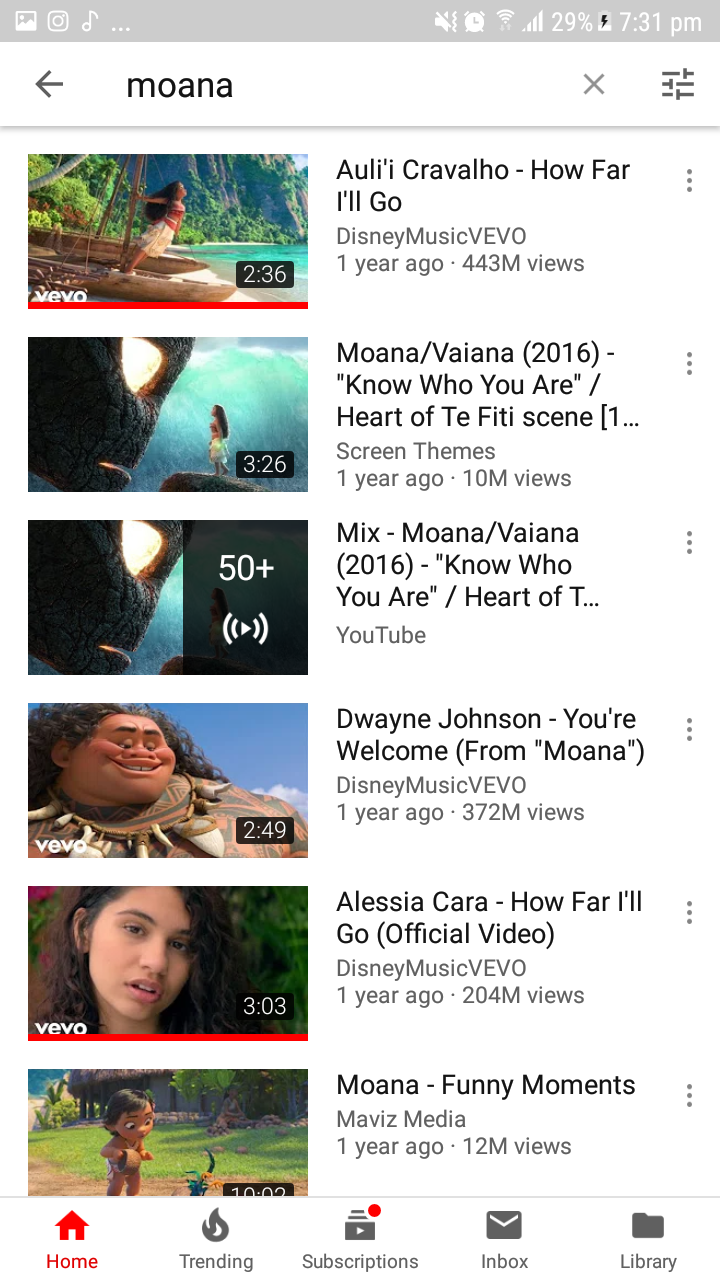Open options for Dwayne Johnson You're Welcome
Screen dimensions: 720x1280
pyautogui.click(x=689, y=730)
